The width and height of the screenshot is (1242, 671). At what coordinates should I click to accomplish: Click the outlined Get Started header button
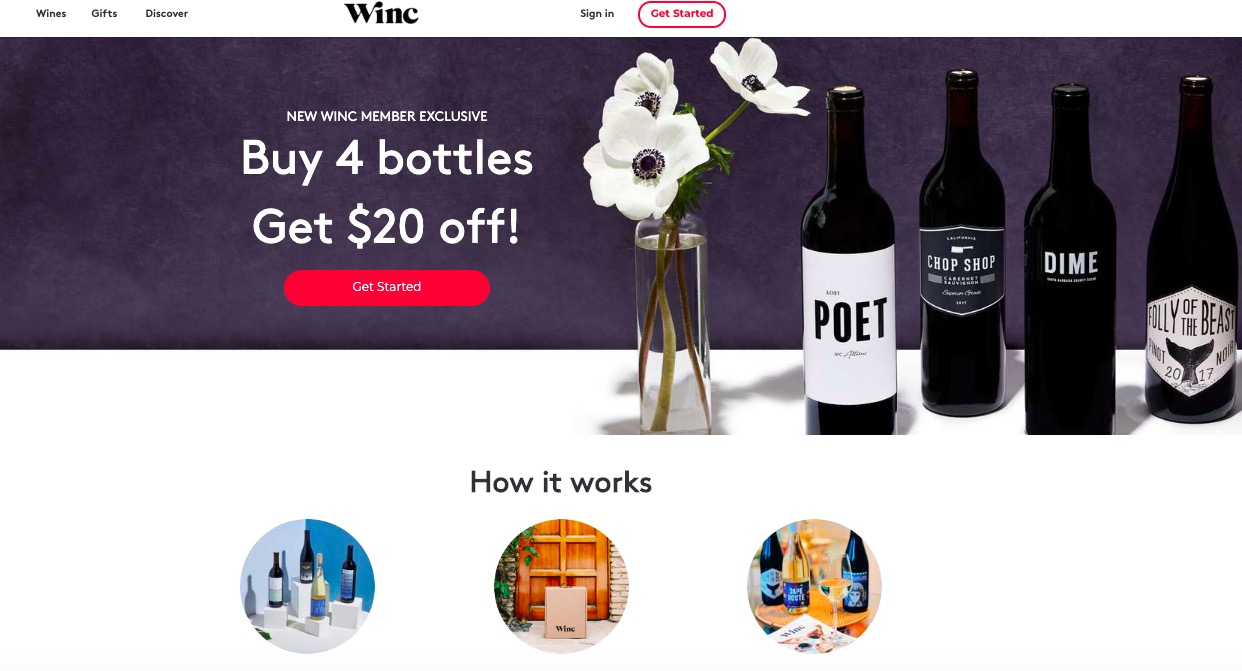(x=682, y=14)
